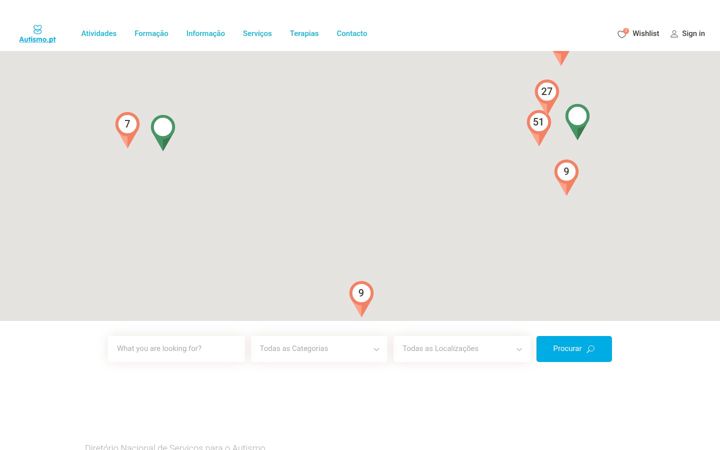This screenshot has height=450, width=720.
Task: Click the partially hidden orange pin under Wishlist
Action: 561,58
